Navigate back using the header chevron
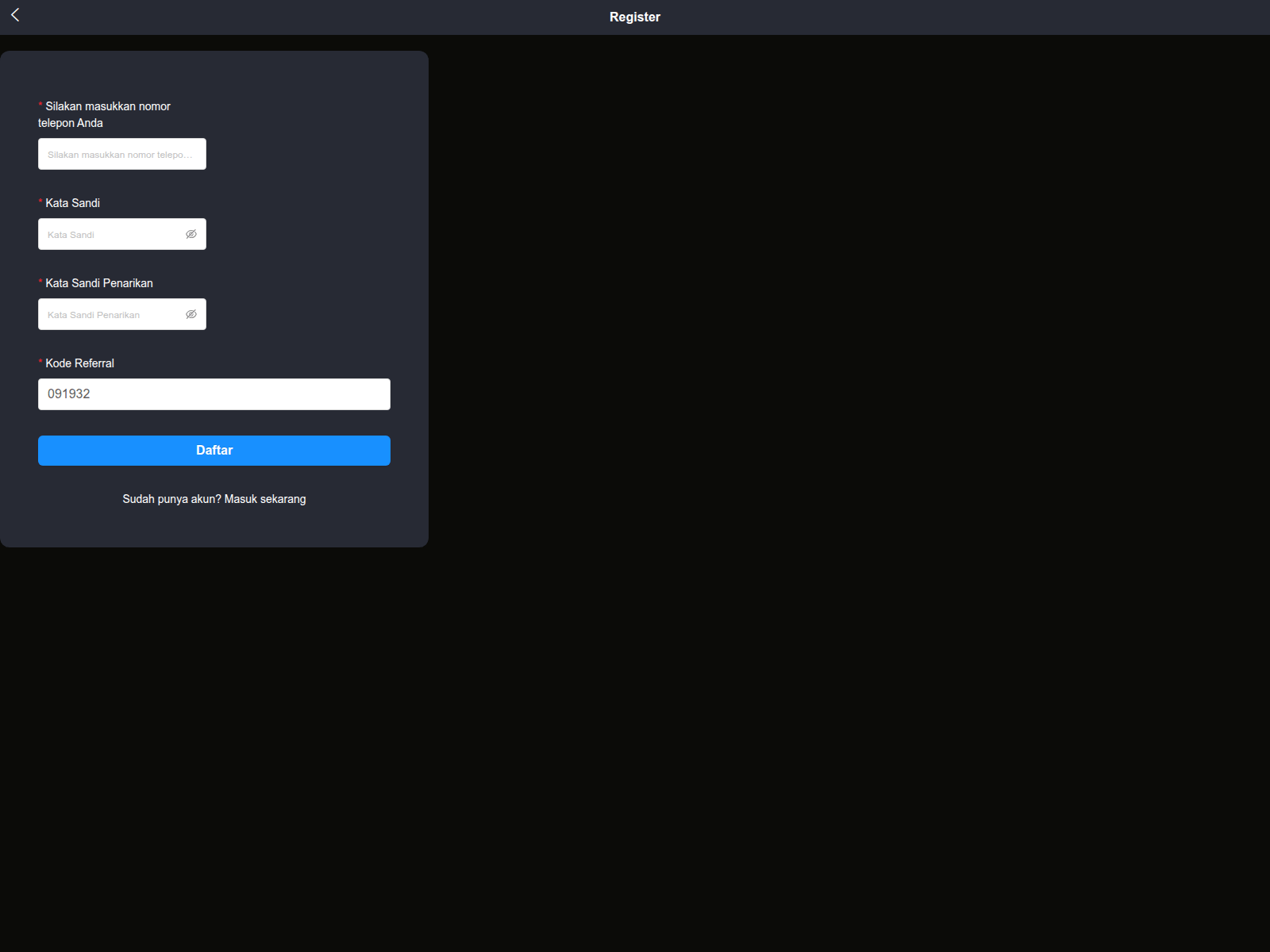This screenshot has height=952, width=1270. [x=15, y=15]
